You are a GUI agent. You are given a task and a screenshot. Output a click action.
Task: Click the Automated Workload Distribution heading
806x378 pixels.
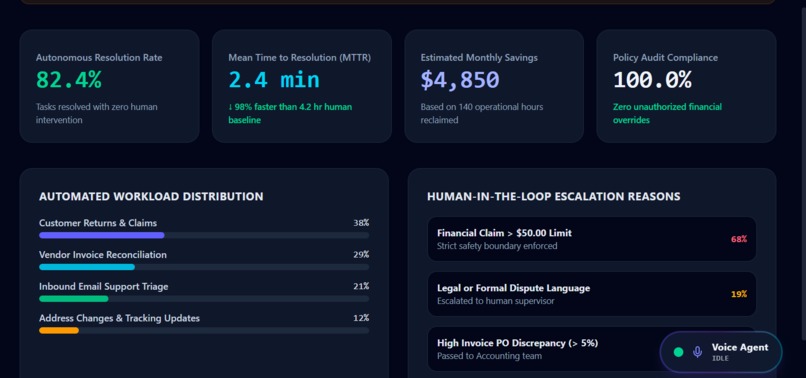151,196
